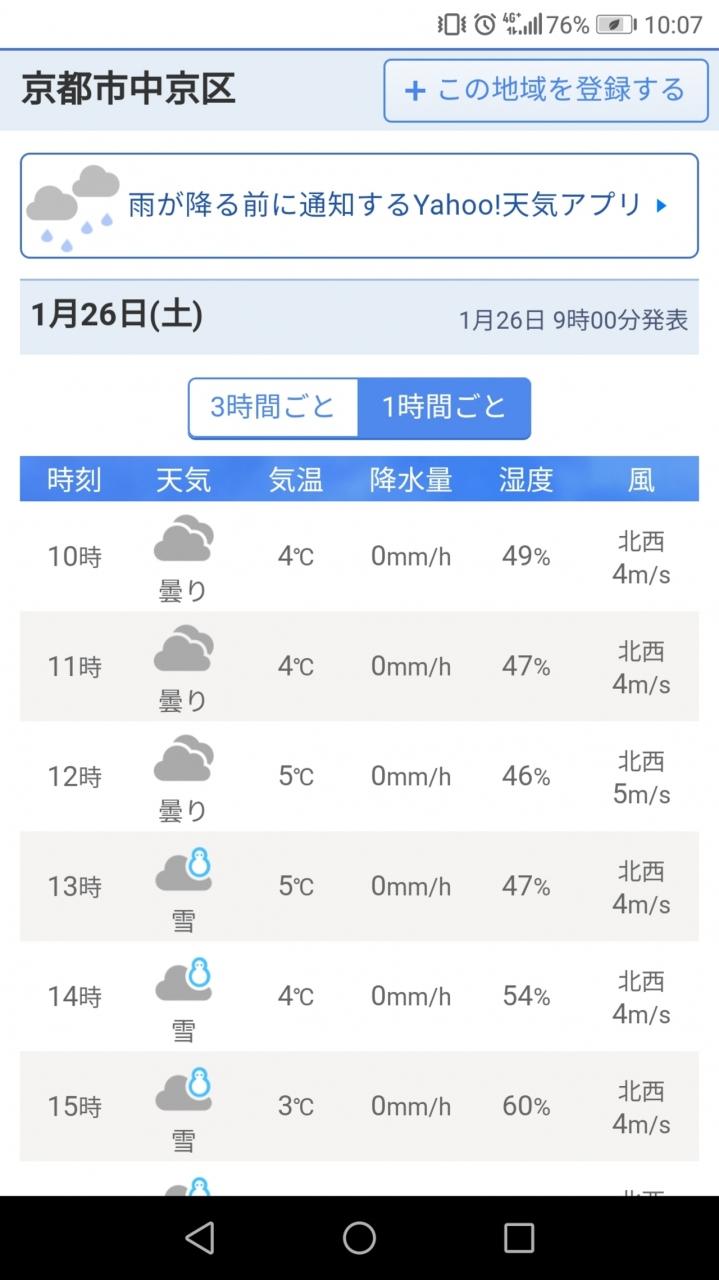Tap the cloudy icon in the 11時 row
The image size is (719, 1280).
pos(184,648)
